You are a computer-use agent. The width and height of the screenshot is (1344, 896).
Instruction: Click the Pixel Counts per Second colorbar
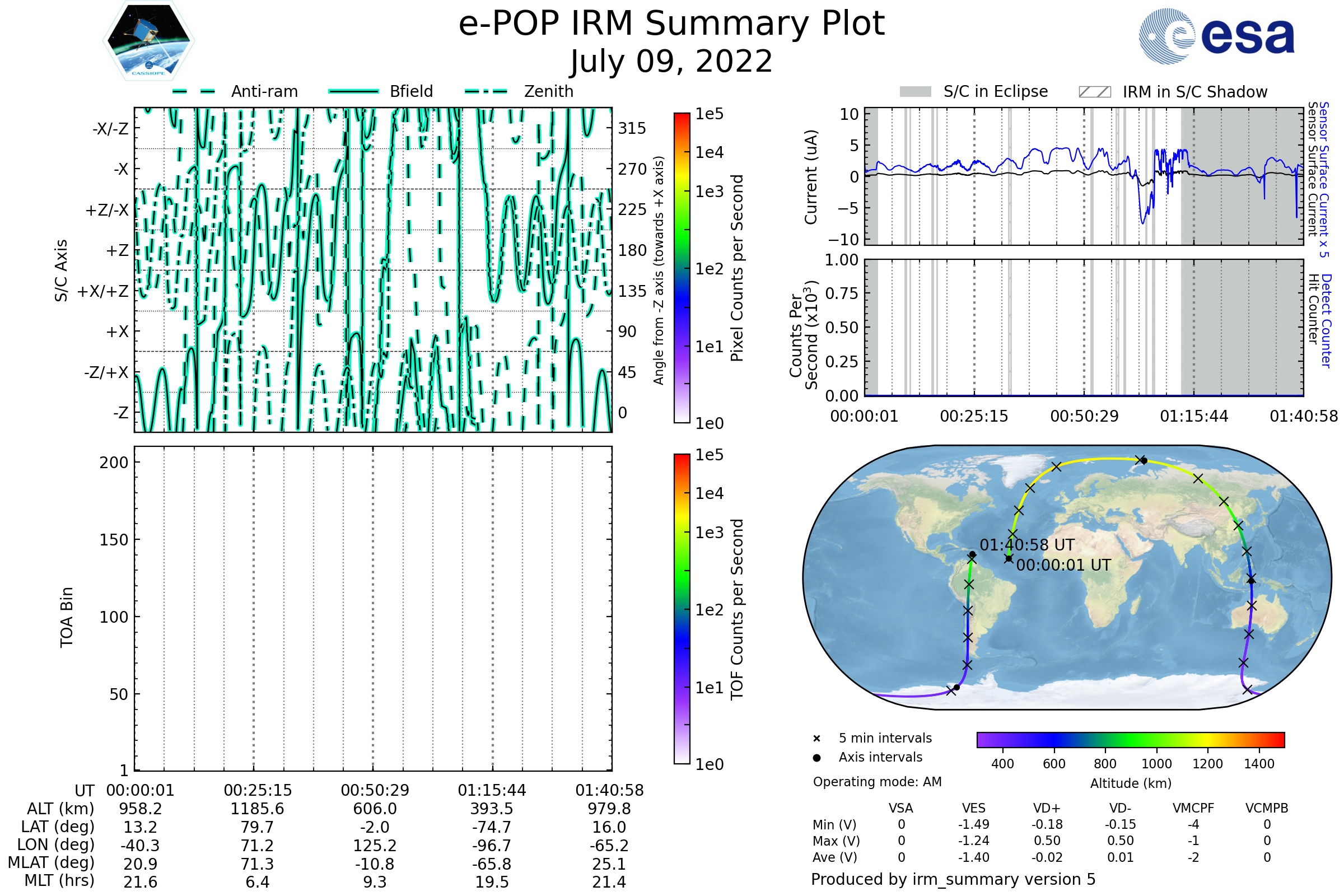click(682, 268)
